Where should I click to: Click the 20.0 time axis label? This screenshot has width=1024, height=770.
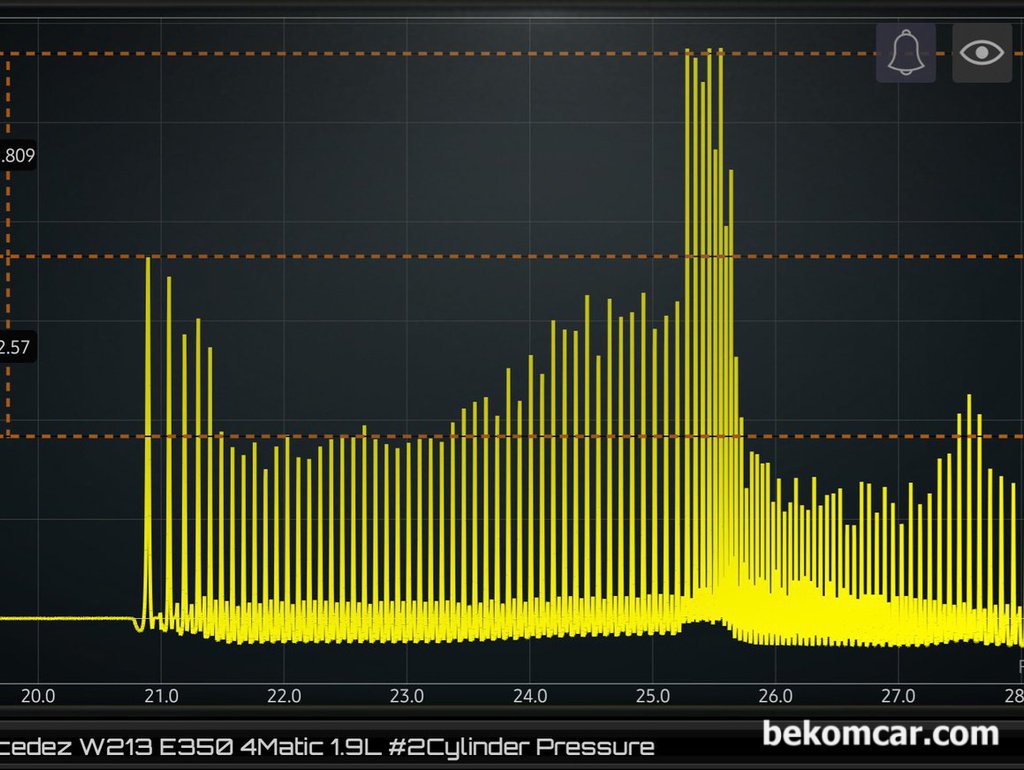[x=38, y=696]
